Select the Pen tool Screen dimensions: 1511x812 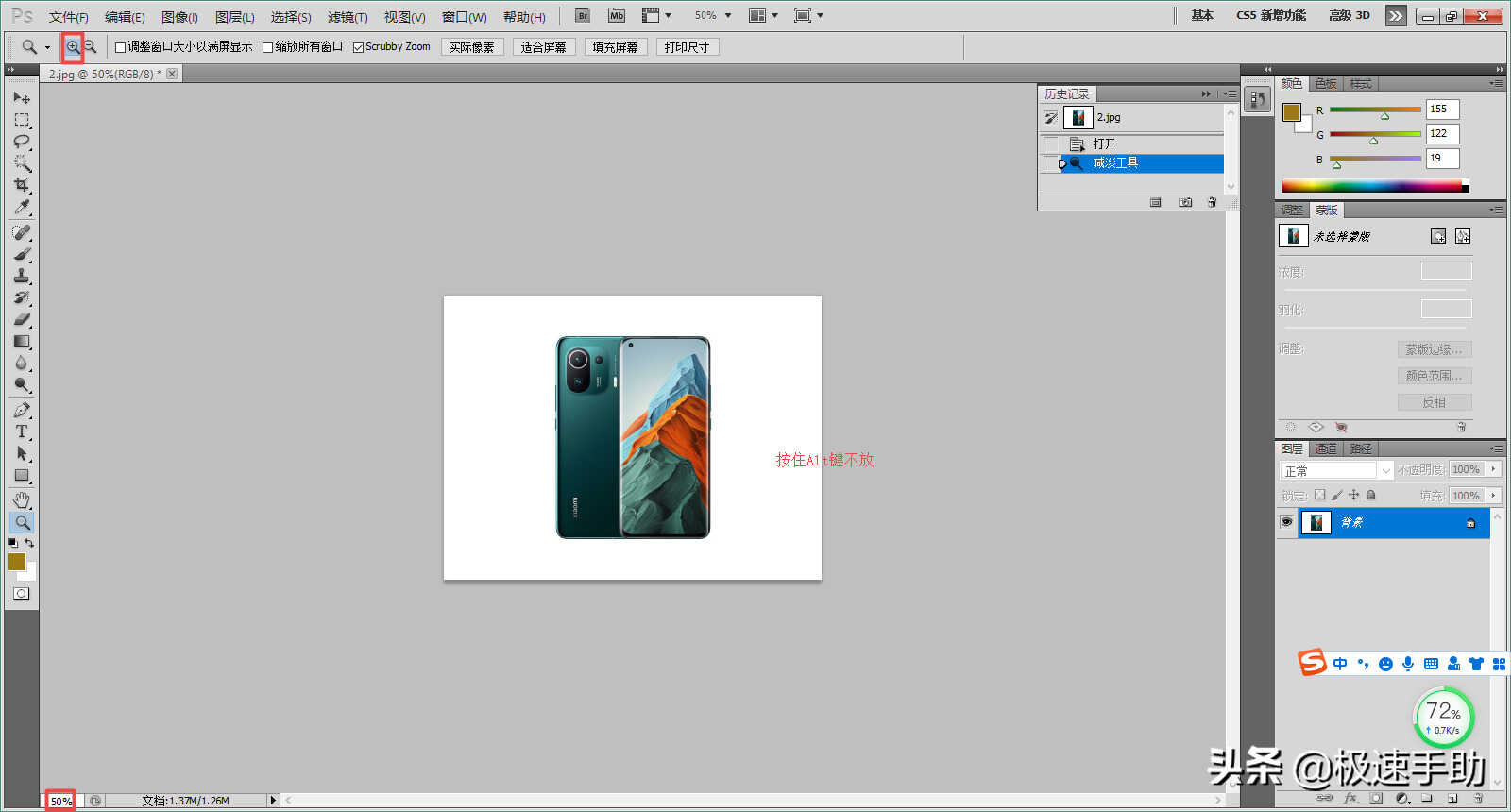(22, 410)
